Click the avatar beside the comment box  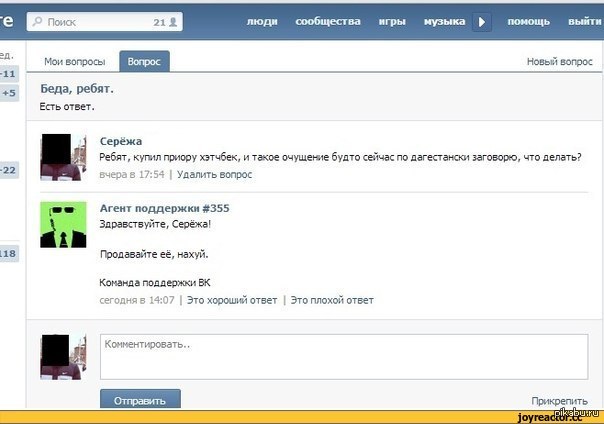pos(63,357)
